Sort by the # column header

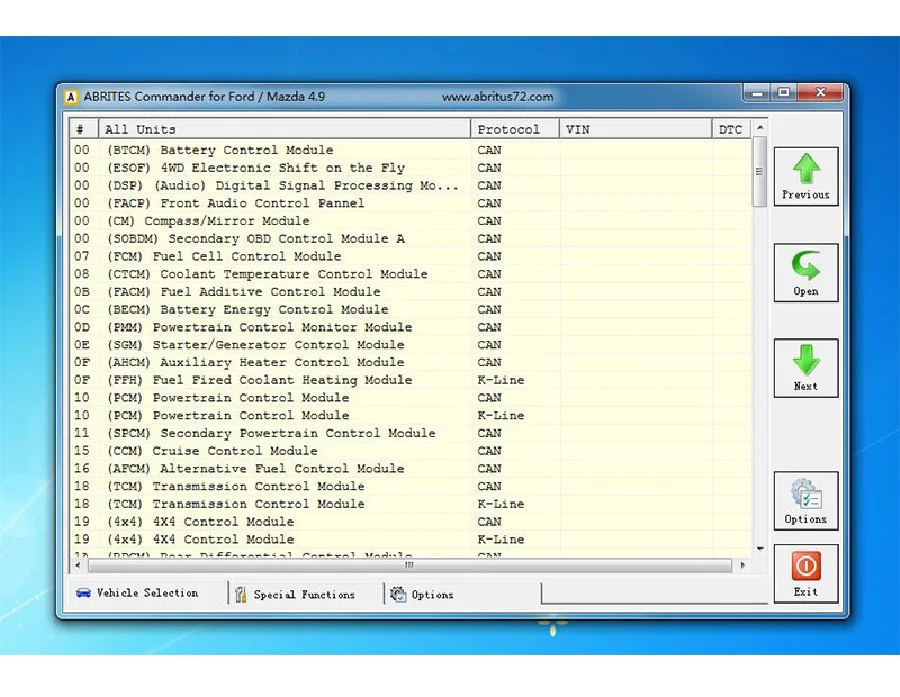click(84, 129)
